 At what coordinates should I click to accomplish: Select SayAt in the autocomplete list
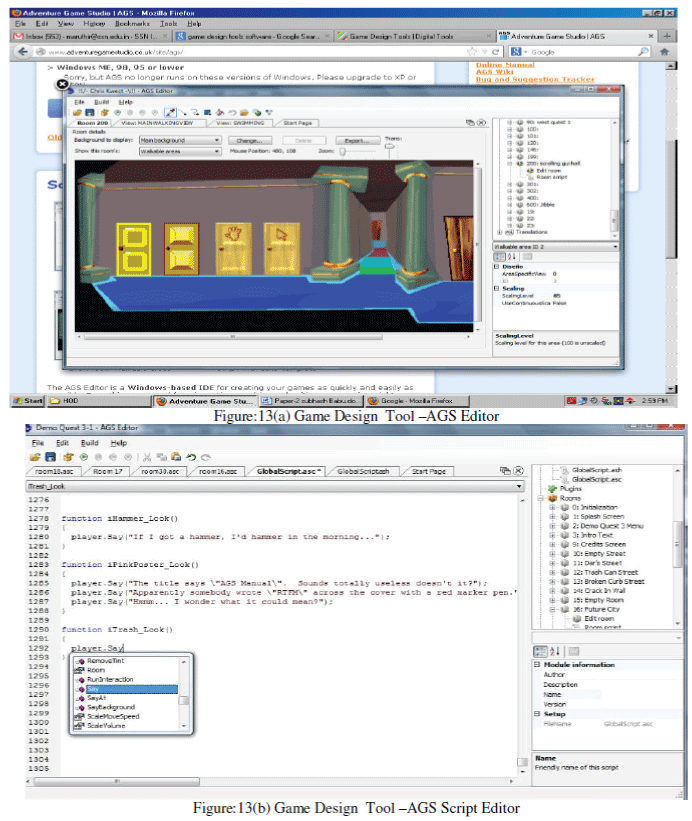(96, 698)
